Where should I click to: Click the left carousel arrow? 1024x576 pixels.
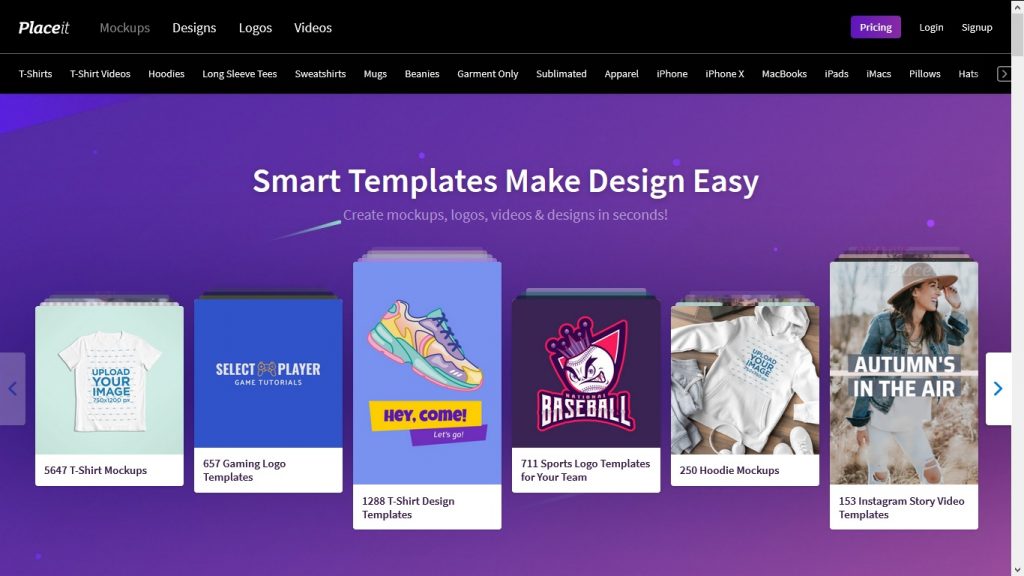pyautogui.click(x=12, y=390)
